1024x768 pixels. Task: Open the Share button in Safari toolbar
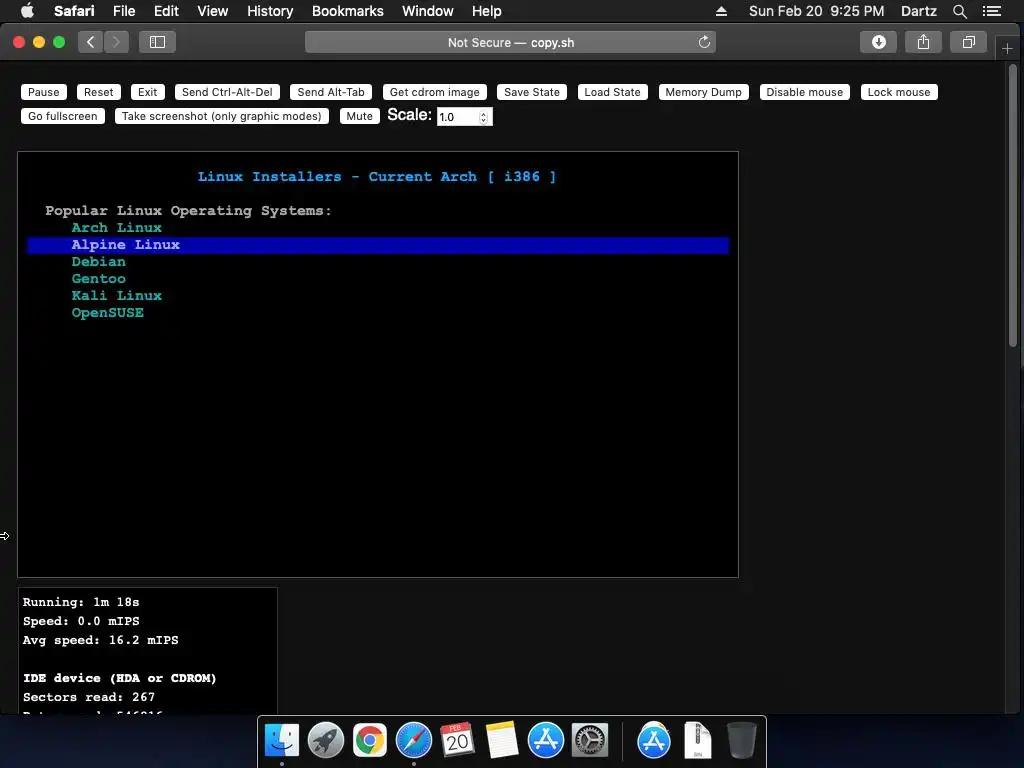point(923,42)
